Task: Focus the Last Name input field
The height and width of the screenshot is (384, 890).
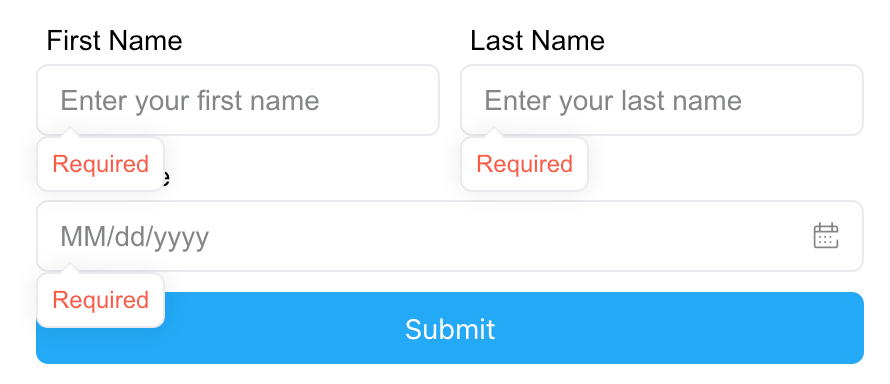Action: (662, 100)
